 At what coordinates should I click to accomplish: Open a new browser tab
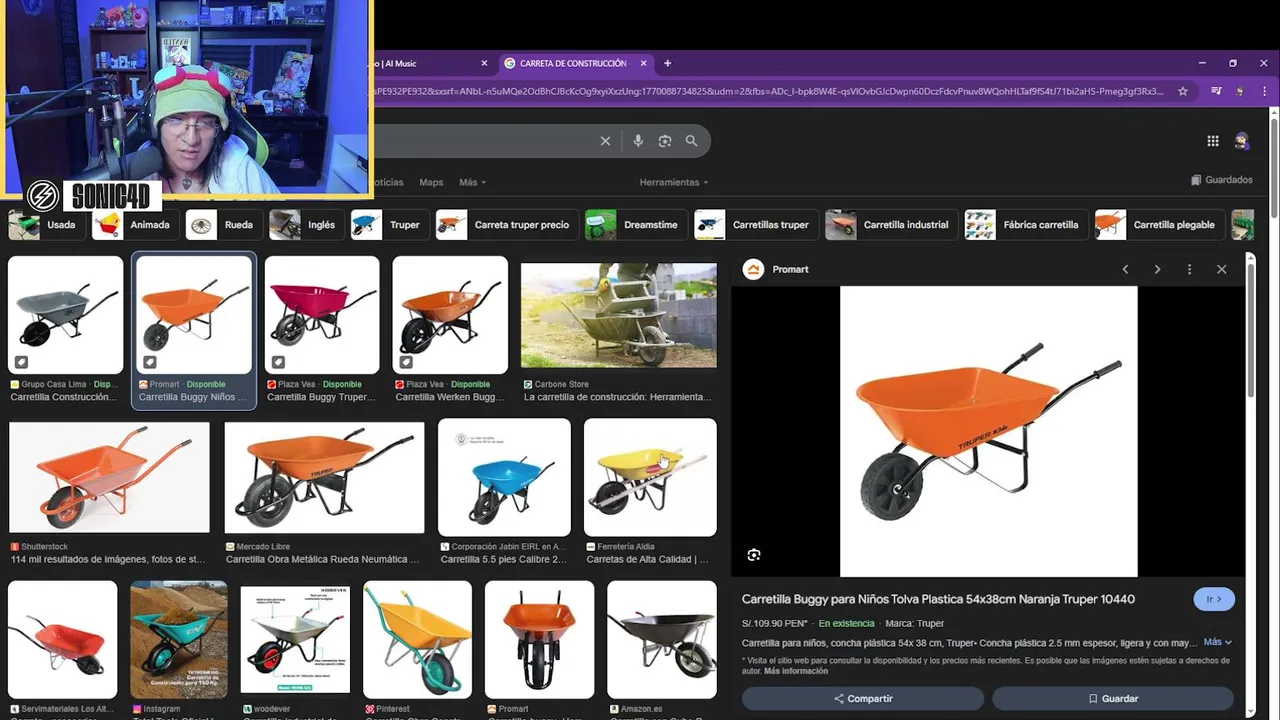[x=667, y=63]
